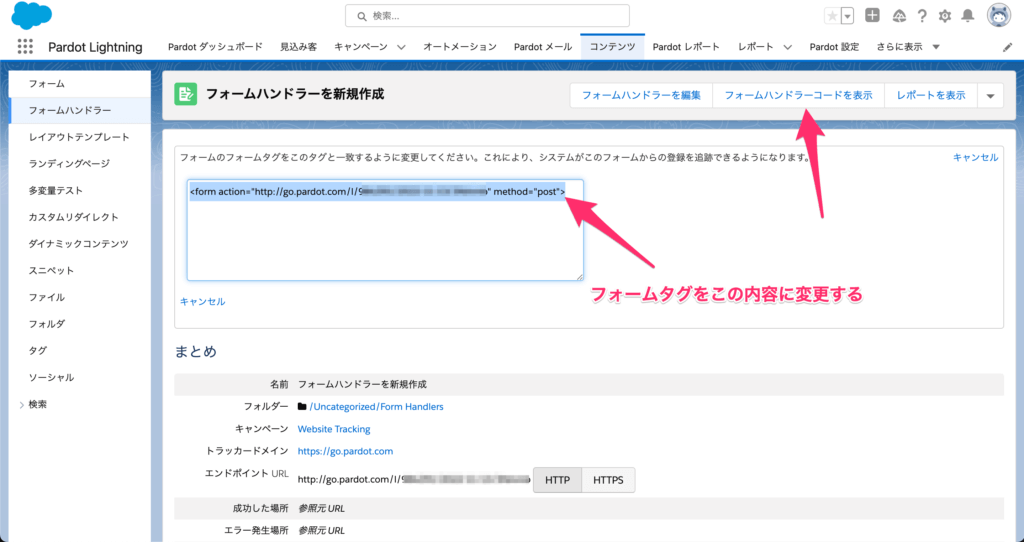Click the form handler page icon
1024x542 pixels.
(185, 94)
